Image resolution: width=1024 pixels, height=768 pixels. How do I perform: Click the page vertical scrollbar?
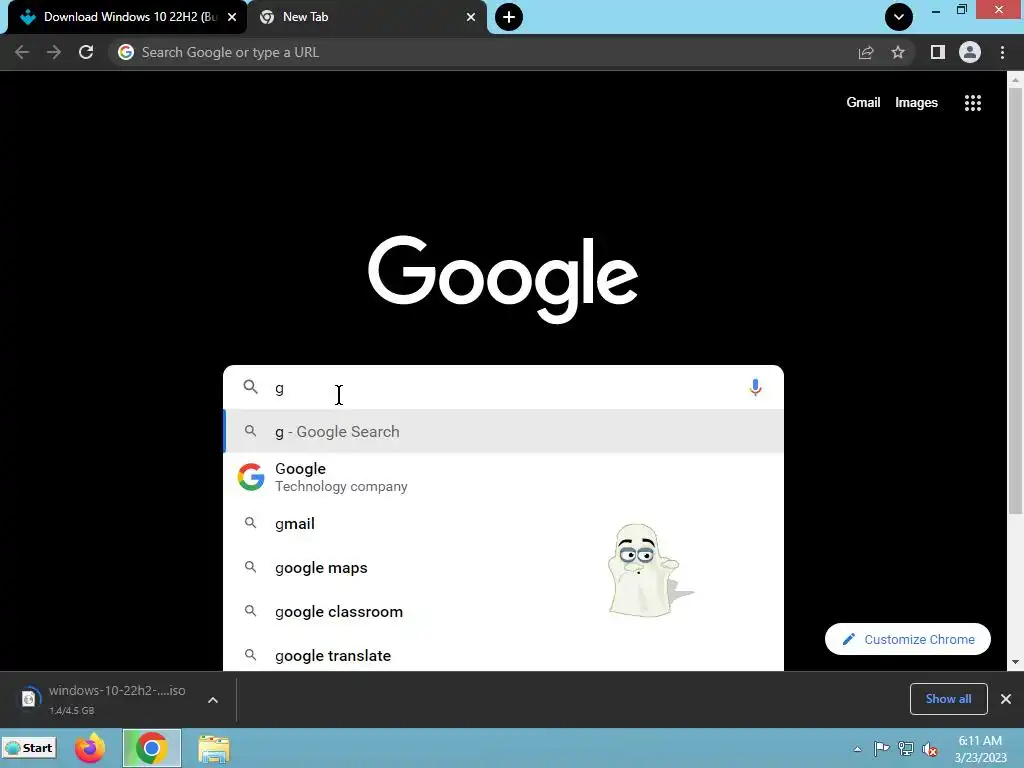(1015, 300)
